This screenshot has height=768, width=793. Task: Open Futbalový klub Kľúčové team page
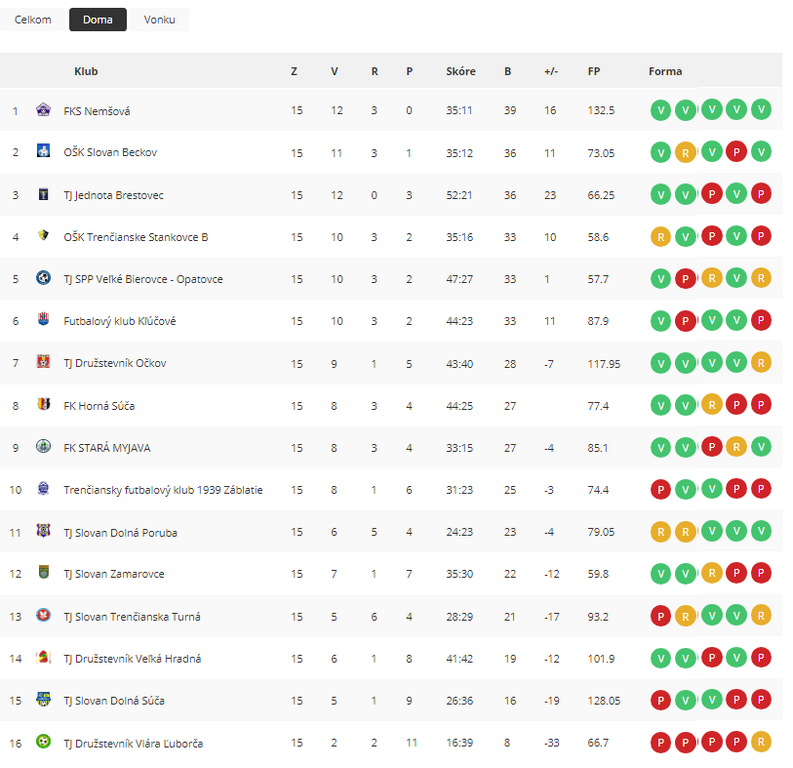(x=120, y=321)
